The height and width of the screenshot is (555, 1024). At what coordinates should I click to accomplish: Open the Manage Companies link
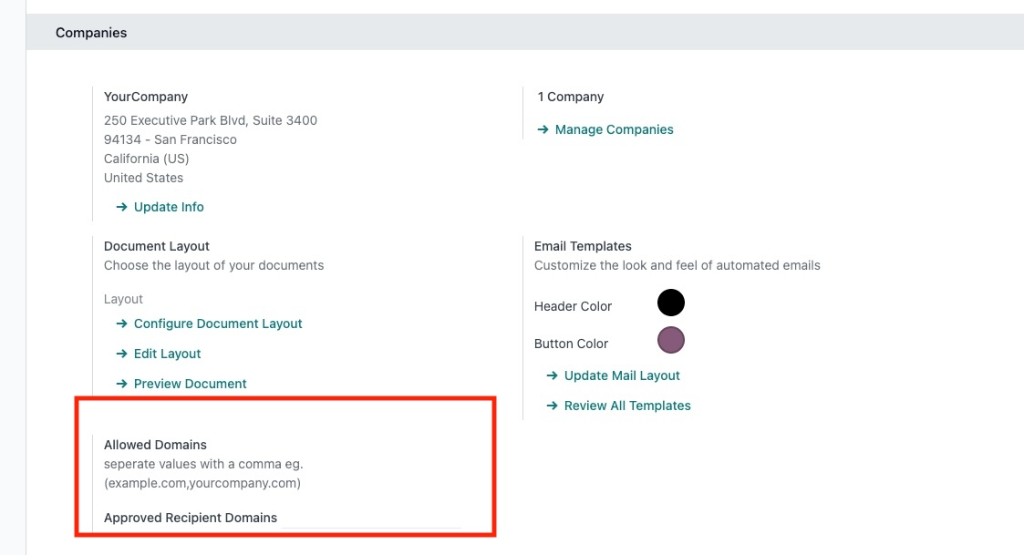click(614, 130)
